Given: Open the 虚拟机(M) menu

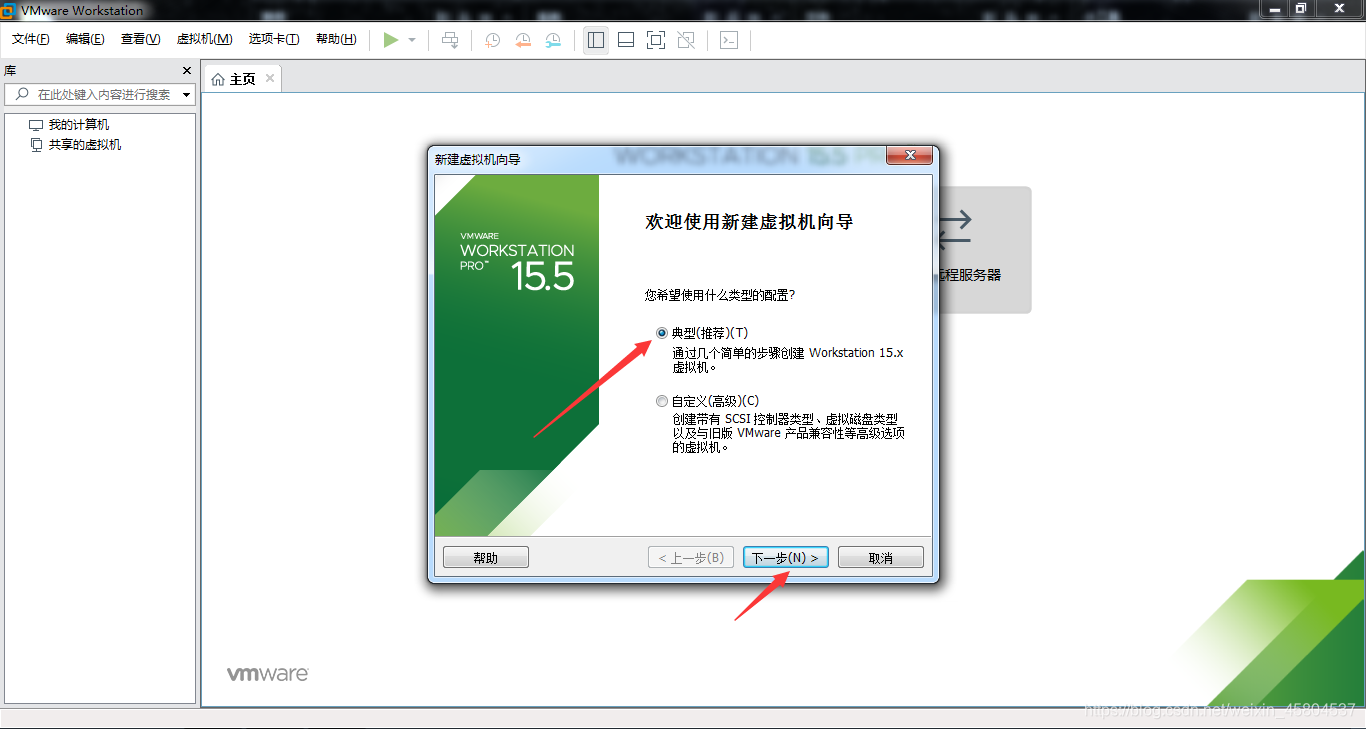Looking at the screenshot, I should coord(204,39).
